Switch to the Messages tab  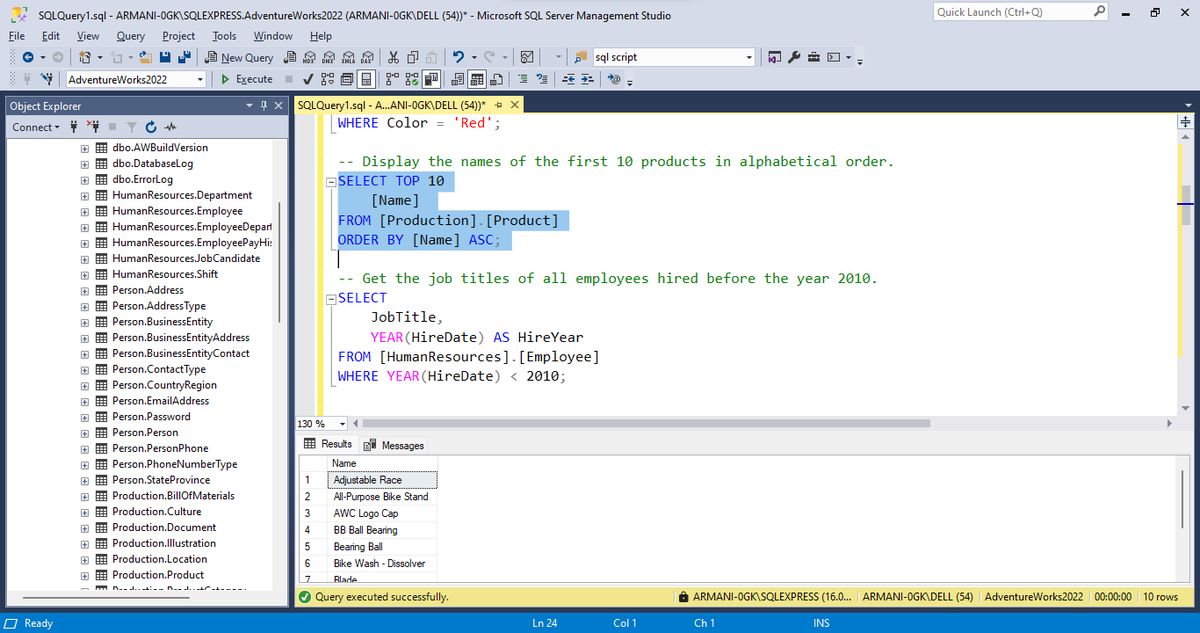[x=394, y=445]
